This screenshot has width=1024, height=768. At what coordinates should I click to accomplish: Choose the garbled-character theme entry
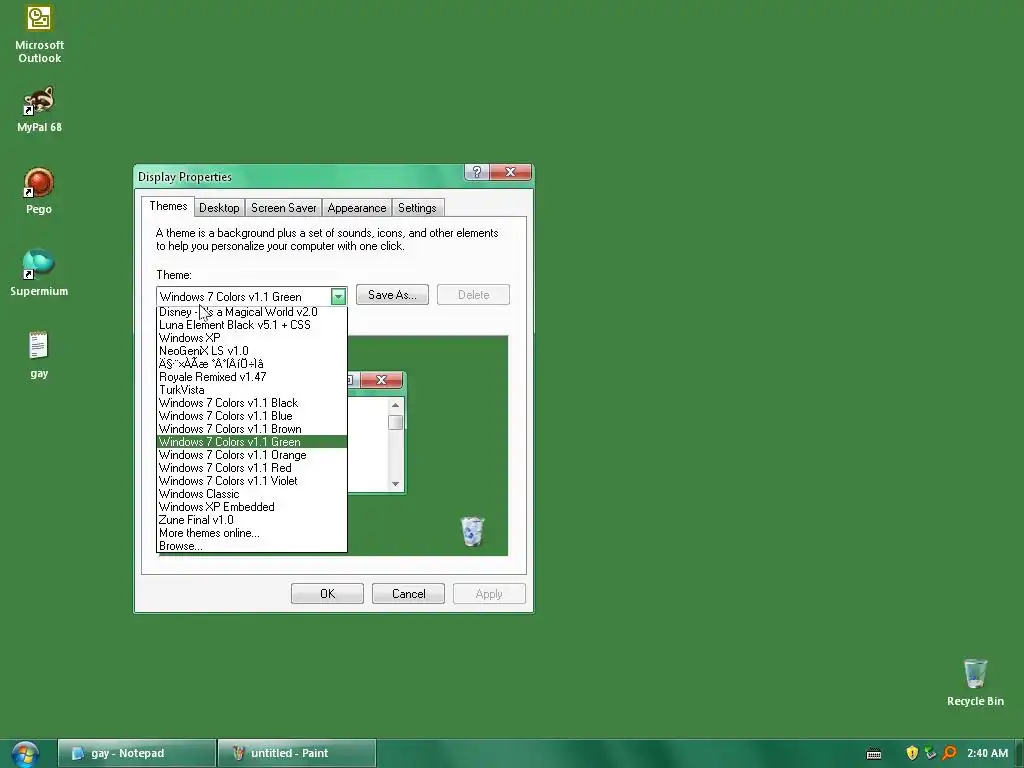pos(251,364)
